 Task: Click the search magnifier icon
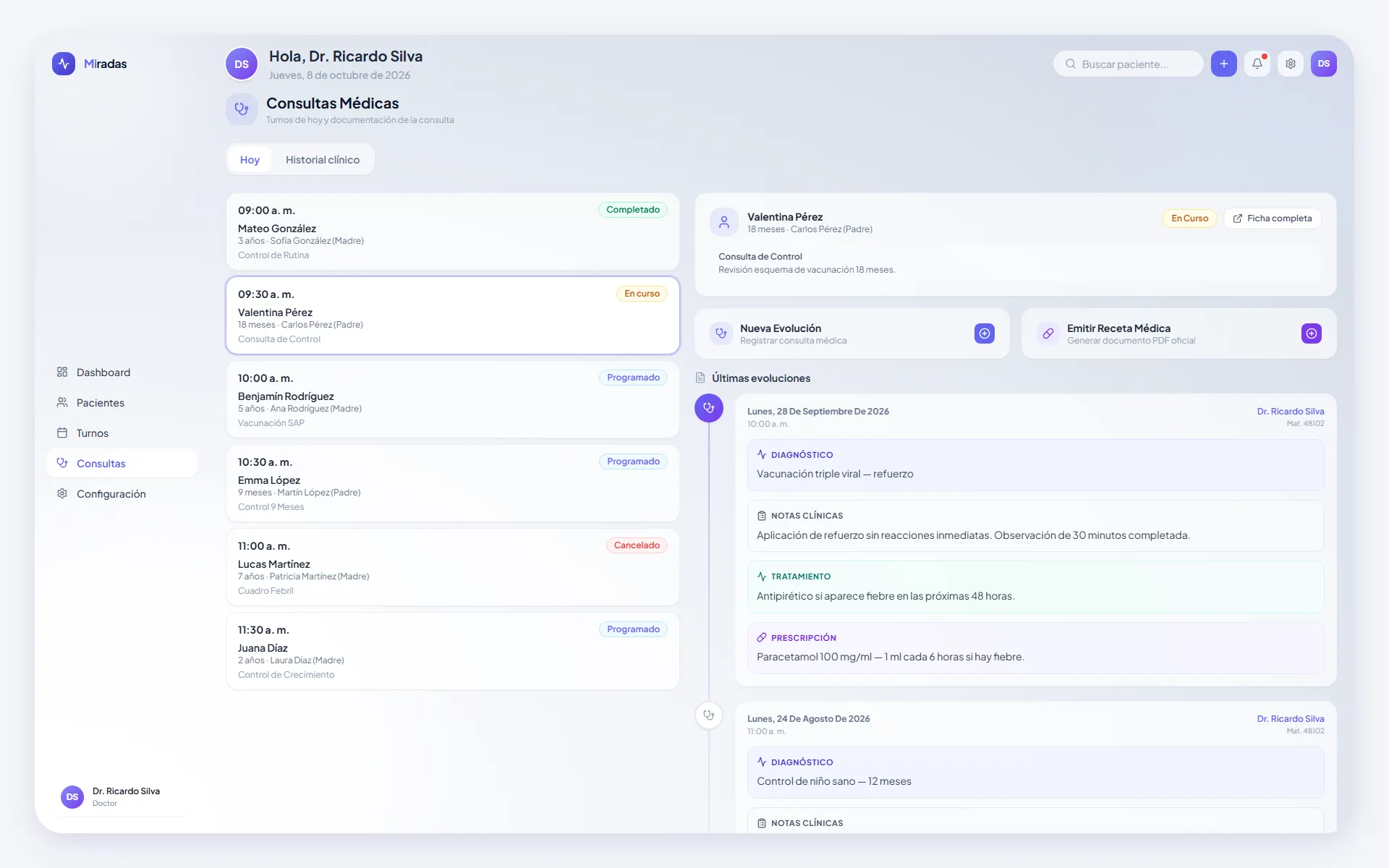point(1071,64)
